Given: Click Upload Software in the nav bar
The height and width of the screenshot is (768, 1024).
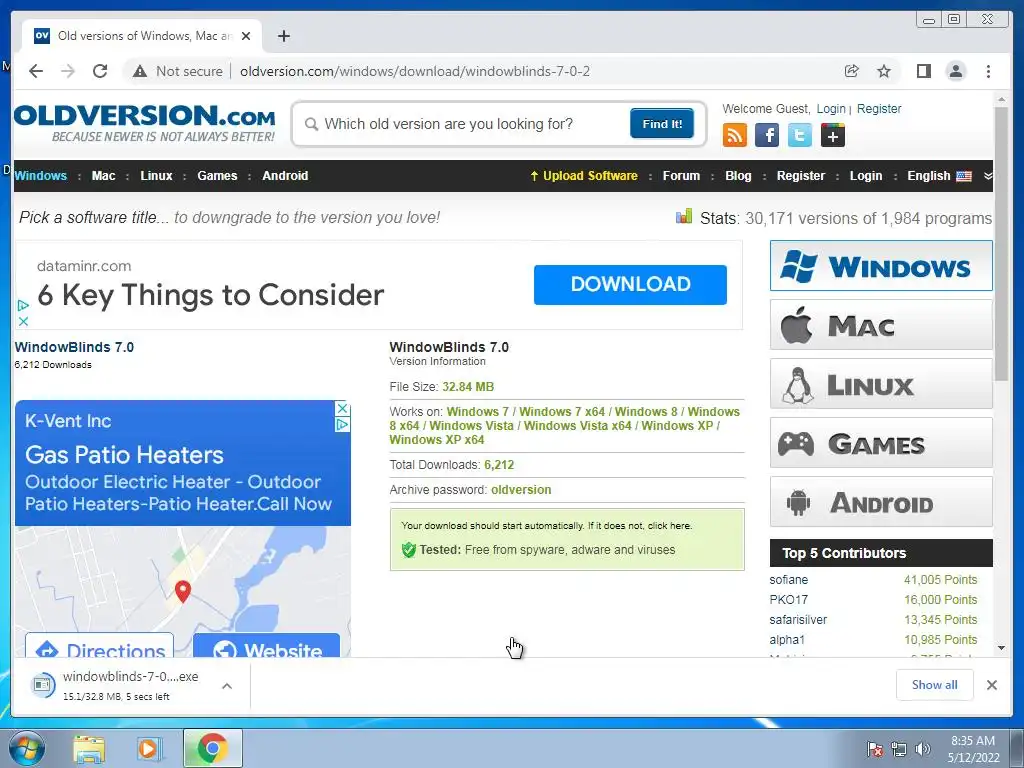Looking at the screenshot, I should tap(584, 176).
